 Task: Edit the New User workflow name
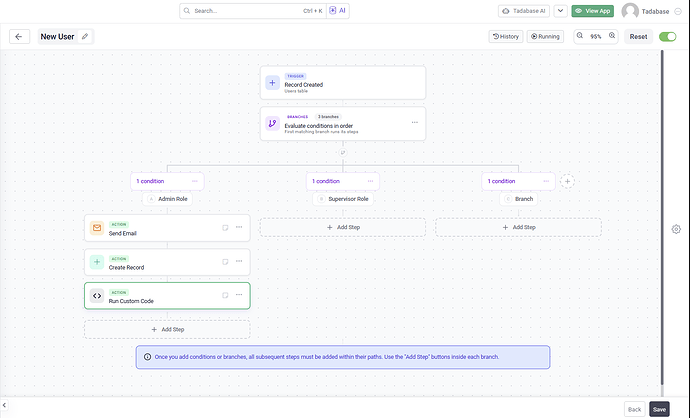pos(85,36)
